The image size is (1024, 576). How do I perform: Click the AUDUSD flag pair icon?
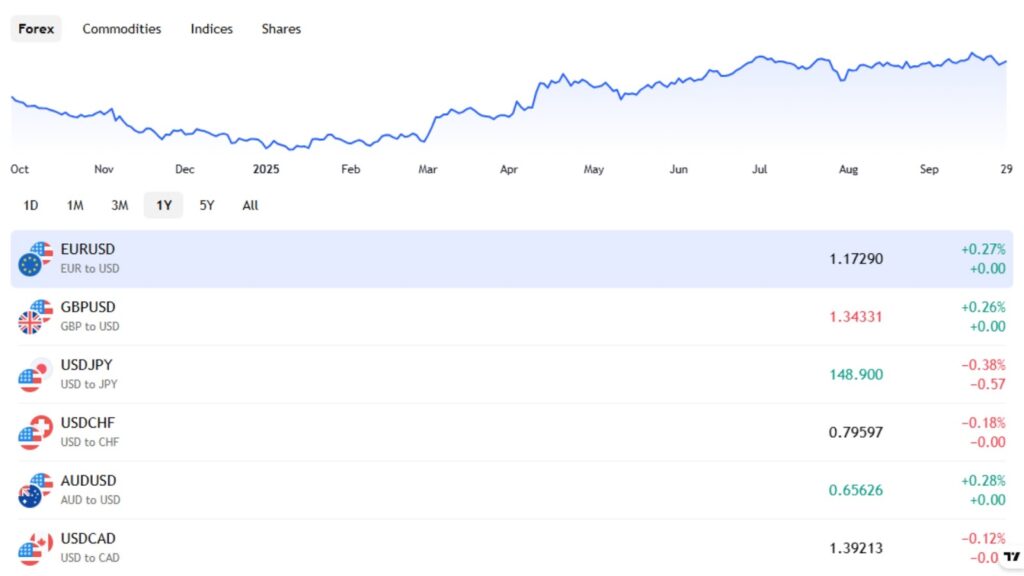click(34, 490)
